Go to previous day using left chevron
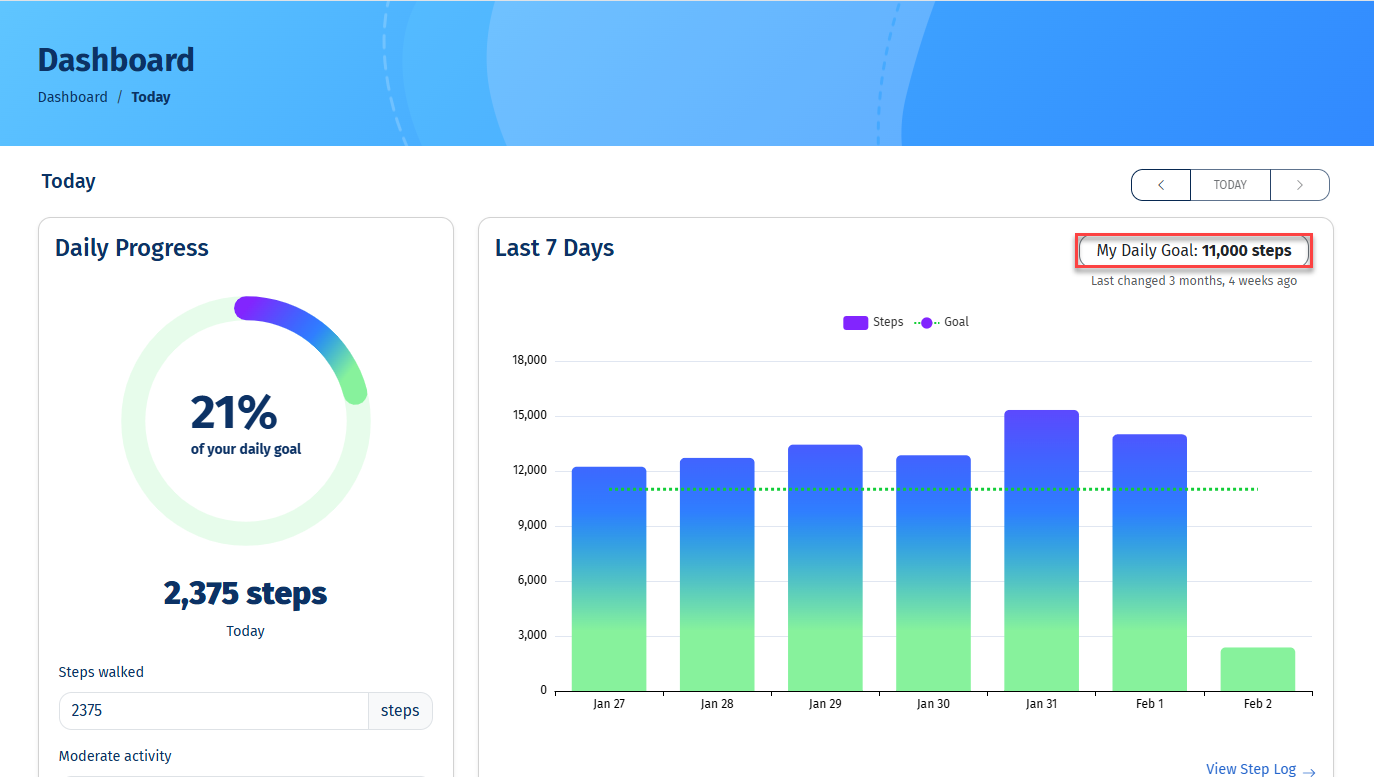 [1161, 185]
